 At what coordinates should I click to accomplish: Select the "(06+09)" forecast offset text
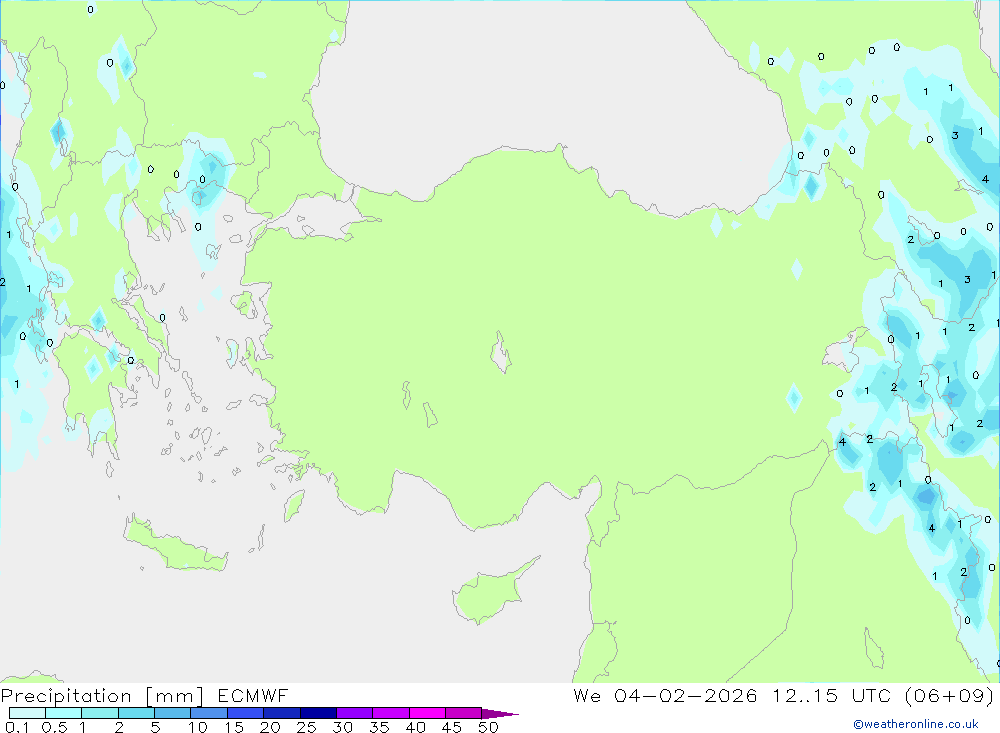pyautogui.click(x=950, y=696)
